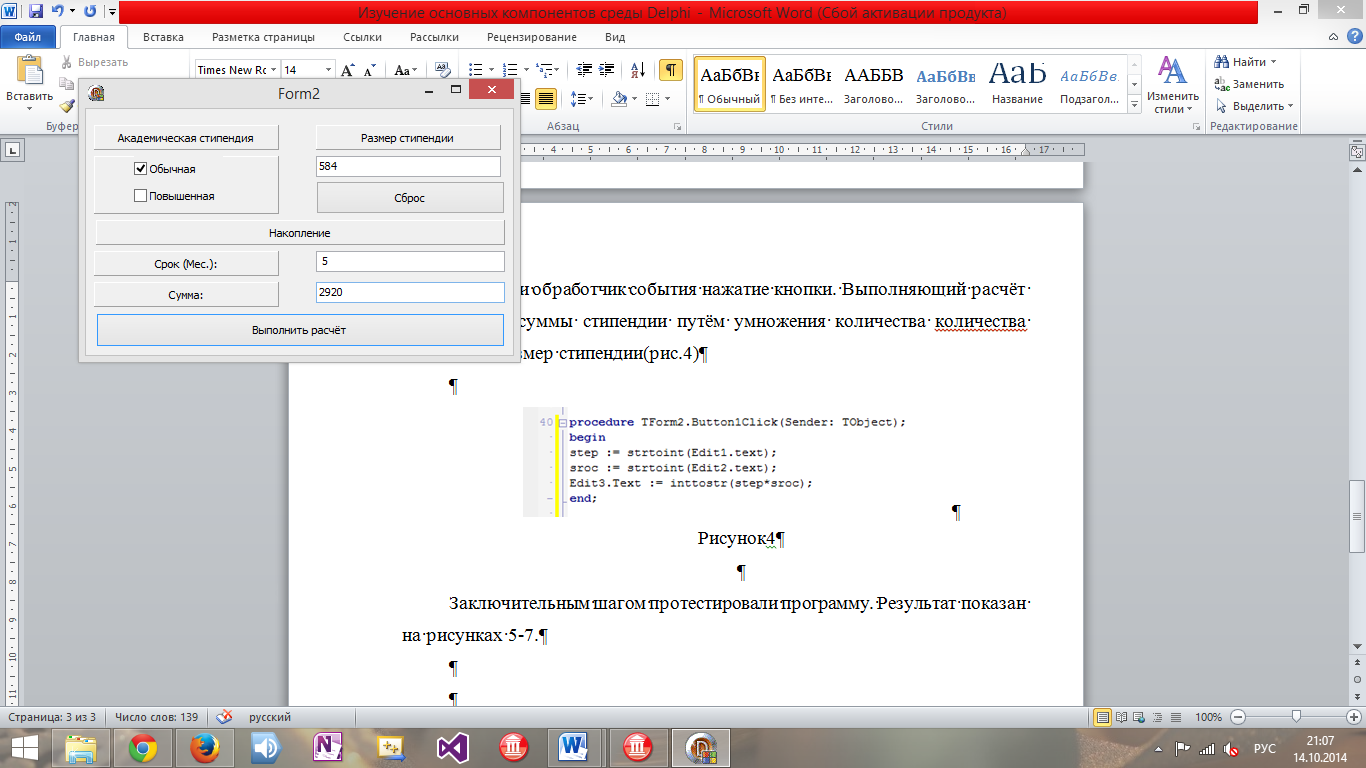Undo the last action in Word
The height and width of the screenshot is (768, 1366).
(x=58, y=12)
